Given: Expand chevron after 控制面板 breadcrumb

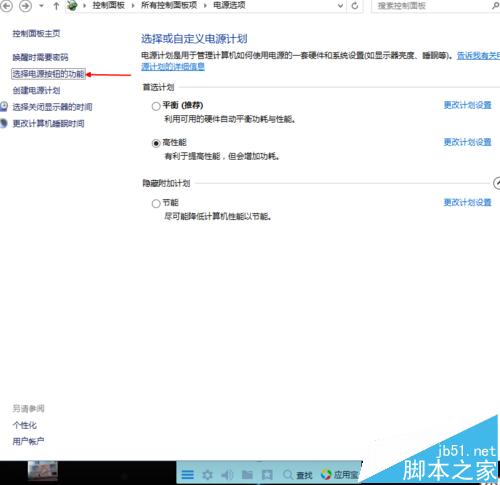Looking at the screenshot, I should [x=133, y=6].
